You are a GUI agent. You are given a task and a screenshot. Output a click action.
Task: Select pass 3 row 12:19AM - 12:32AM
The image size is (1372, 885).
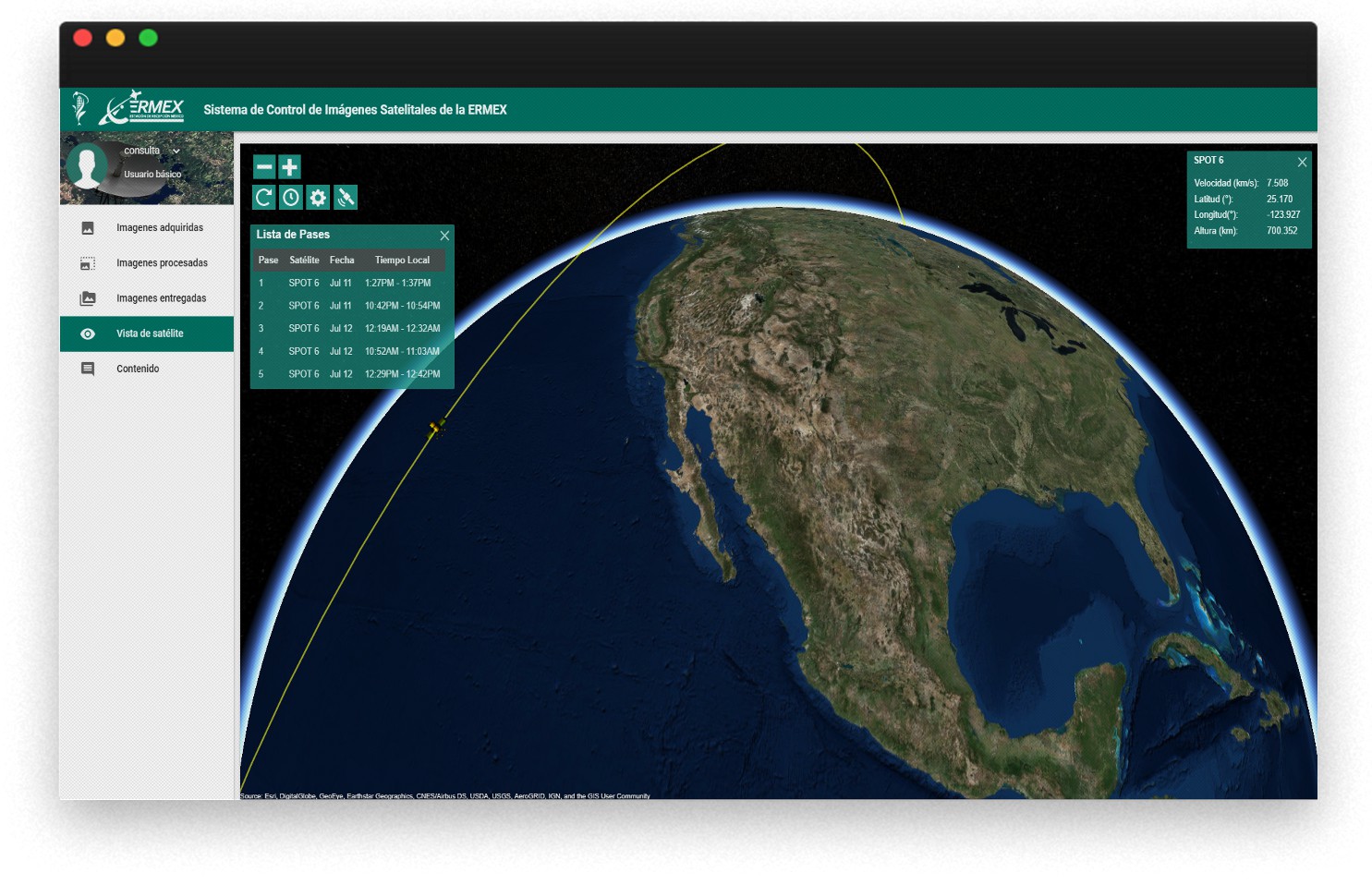tap(351, 329)
